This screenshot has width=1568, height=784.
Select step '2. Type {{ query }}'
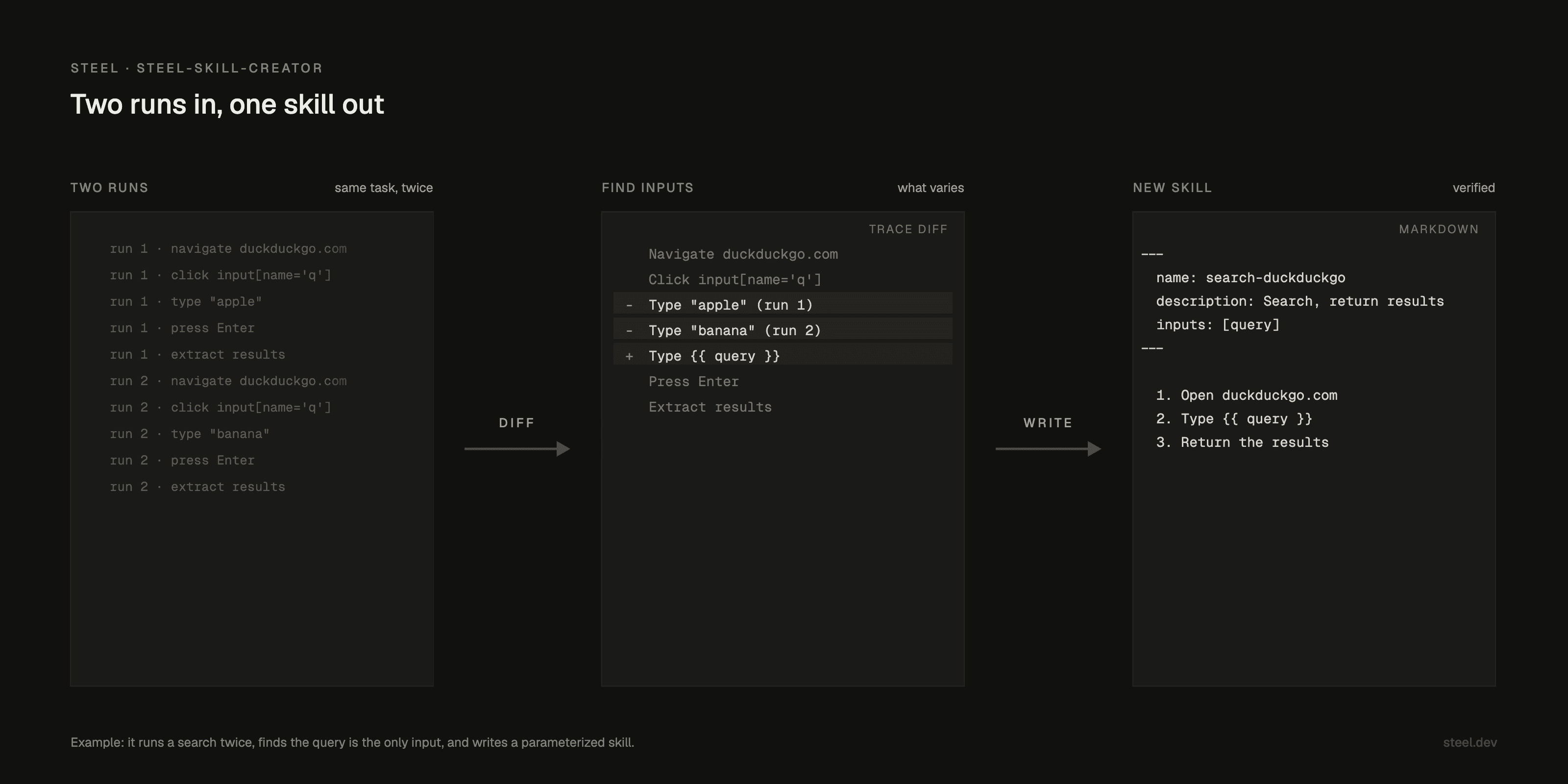point(1234,419)
